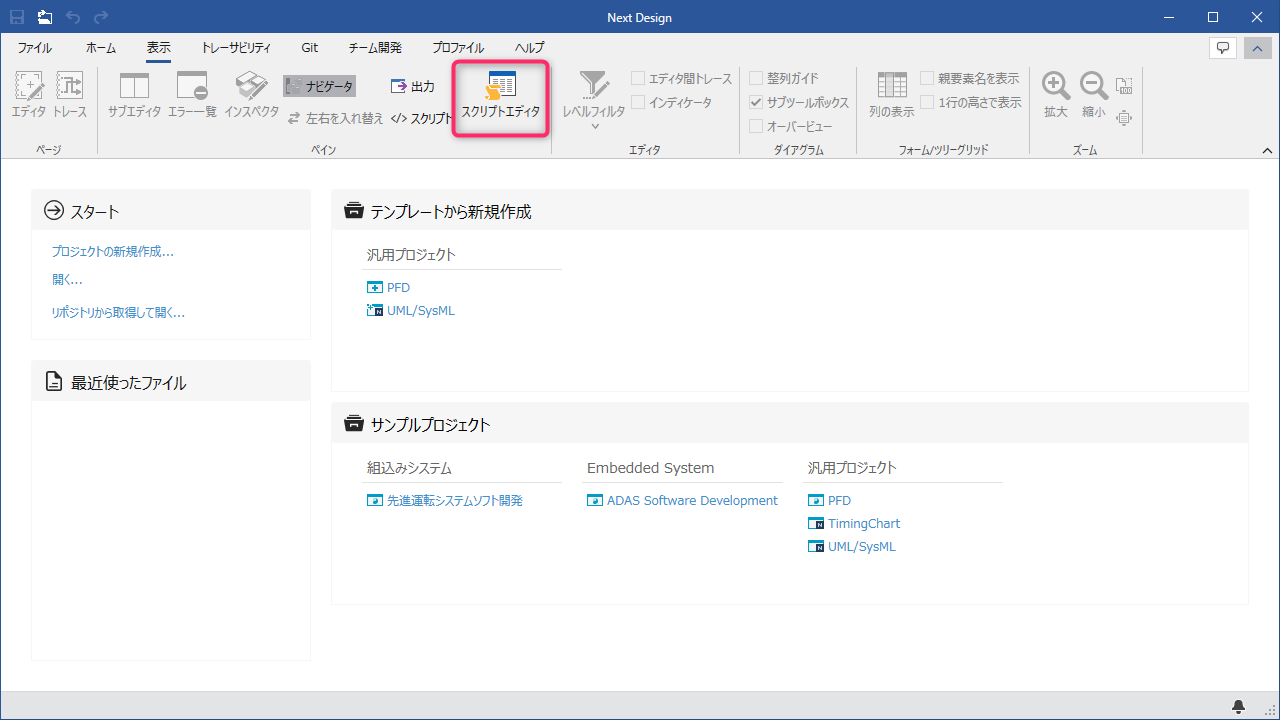Toggle the ナビゲータ pane button
The height and width of the screenshot is (720, 1280).
click(x=319, y=87)
